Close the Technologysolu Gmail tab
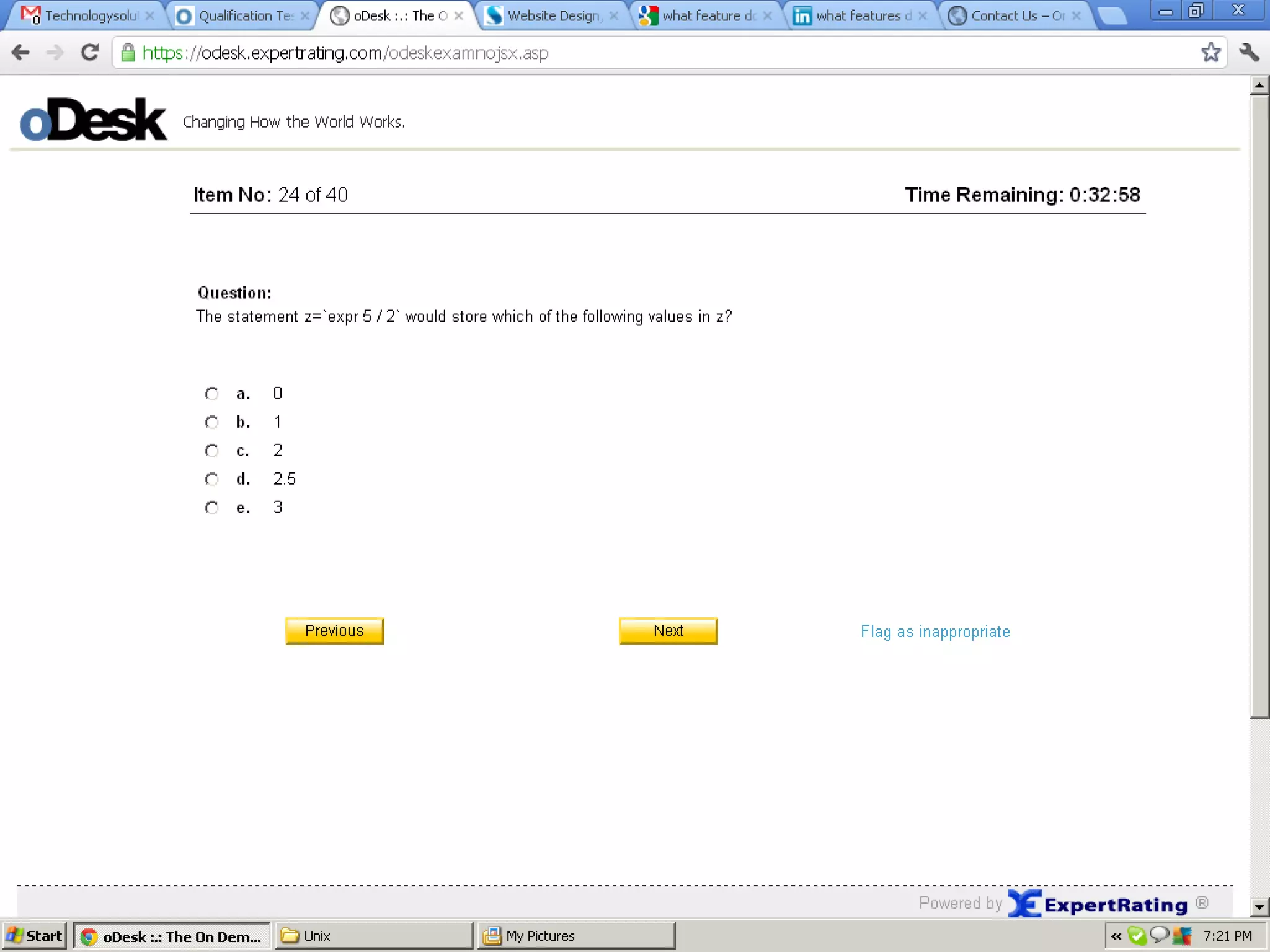Viewport: 1270px width, 952px height. click(x=149, y=16)
